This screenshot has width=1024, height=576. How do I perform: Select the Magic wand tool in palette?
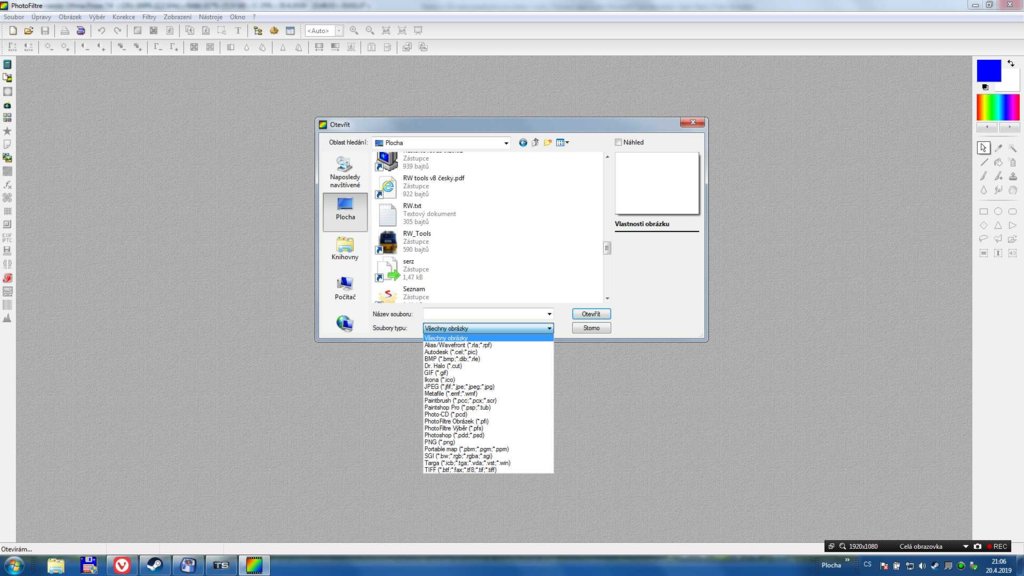[1013, 148]
